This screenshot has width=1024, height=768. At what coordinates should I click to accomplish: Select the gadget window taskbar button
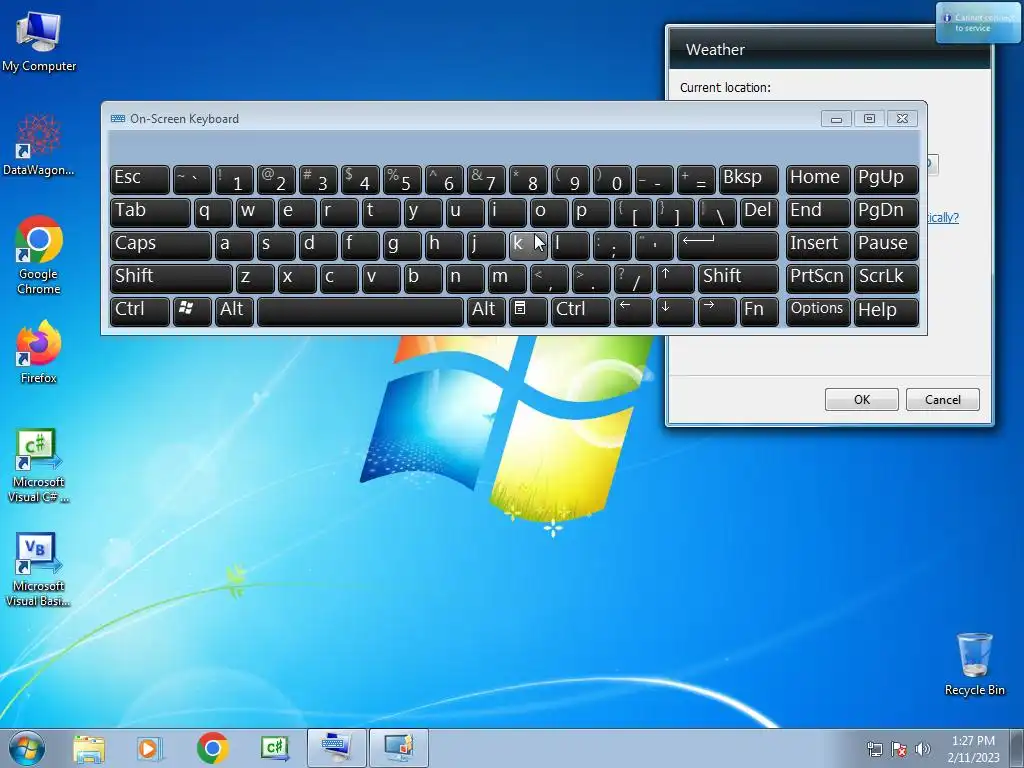[399, 748]
